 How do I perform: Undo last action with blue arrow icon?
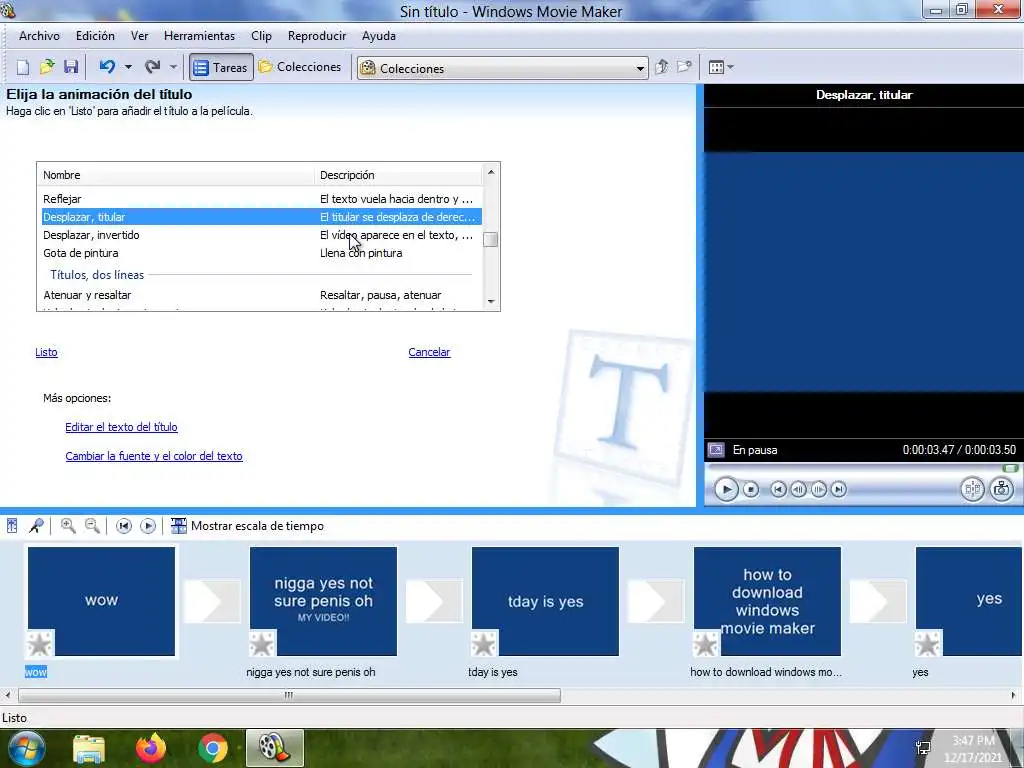(x=107, y=67)
